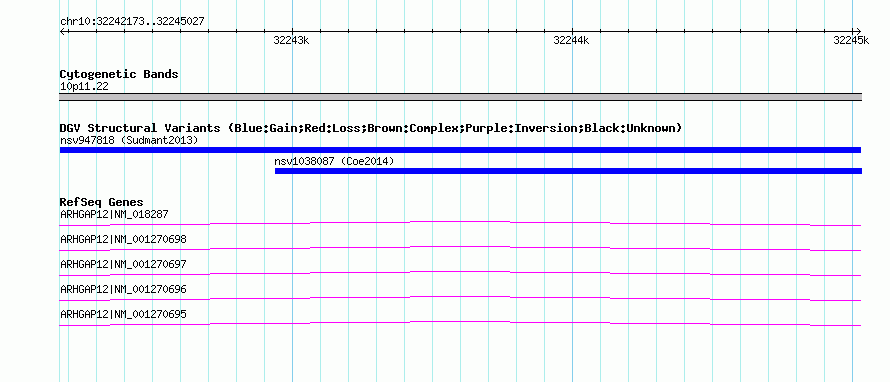890x382 pixels.
Task: Click the 10p11.22 cytogenetic band bar
Action: click(460, 97)
